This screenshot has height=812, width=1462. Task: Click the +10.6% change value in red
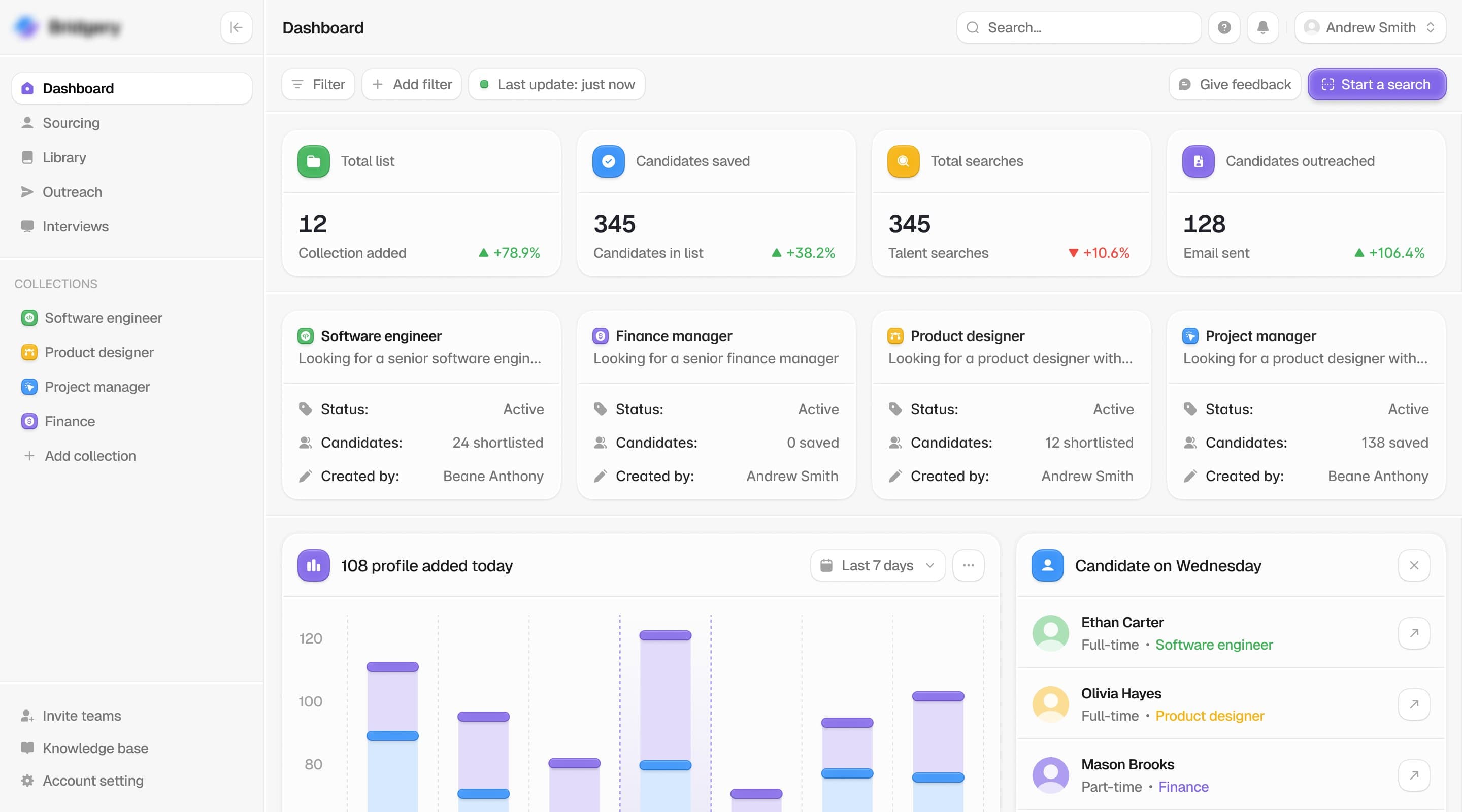(x=1106, y=253)
